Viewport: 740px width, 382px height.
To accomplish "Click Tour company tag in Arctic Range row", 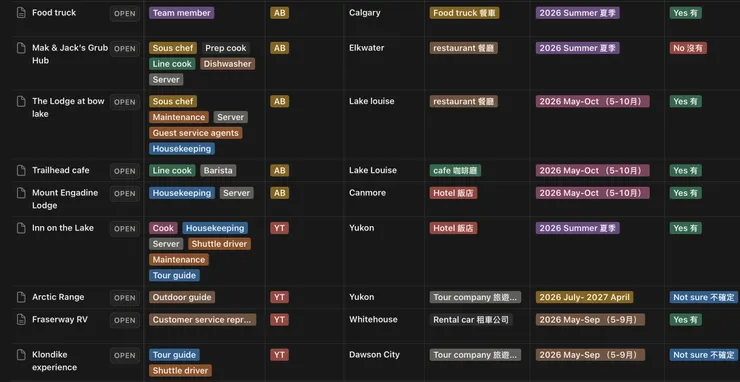I will coord(476,297).
